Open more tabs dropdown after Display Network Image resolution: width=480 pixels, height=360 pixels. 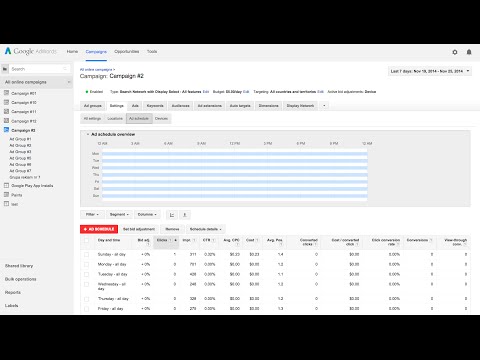point(324,106)
